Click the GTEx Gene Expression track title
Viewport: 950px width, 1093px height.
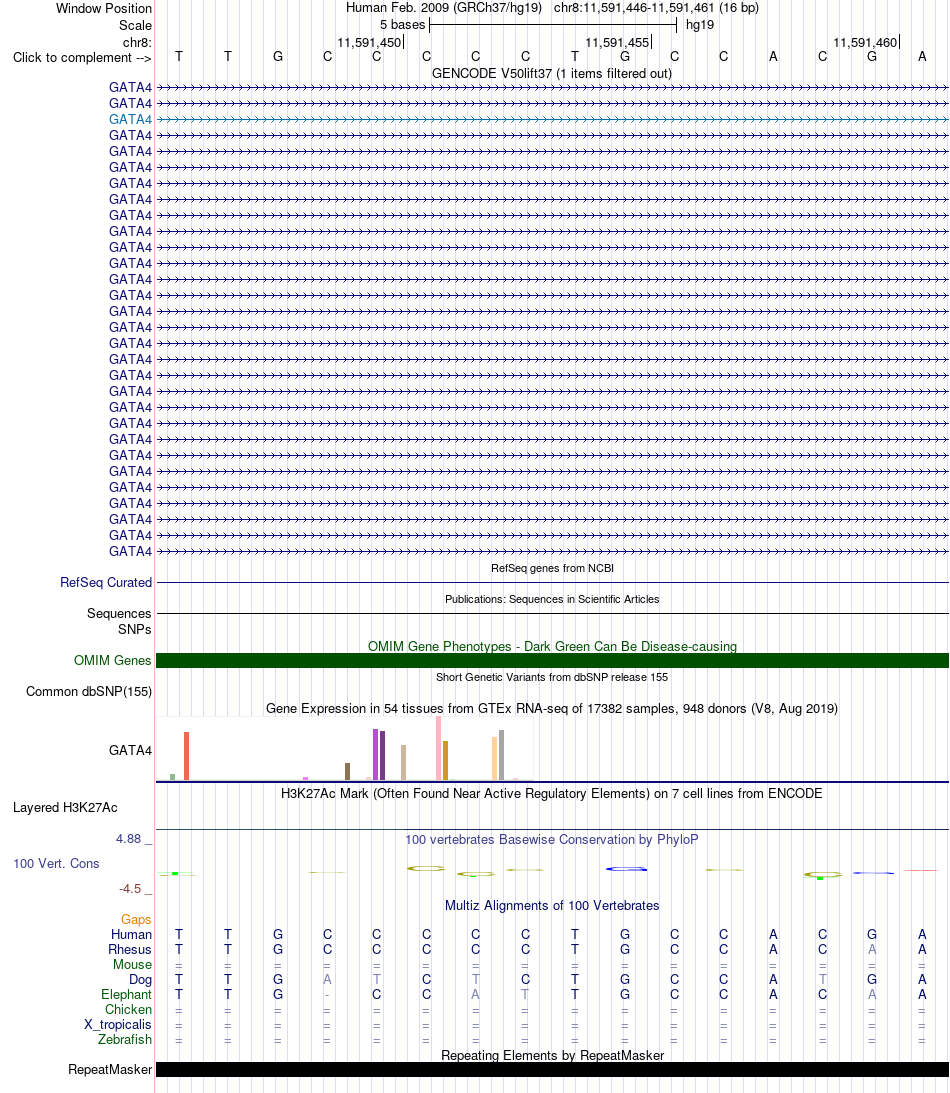coord(552,708)
